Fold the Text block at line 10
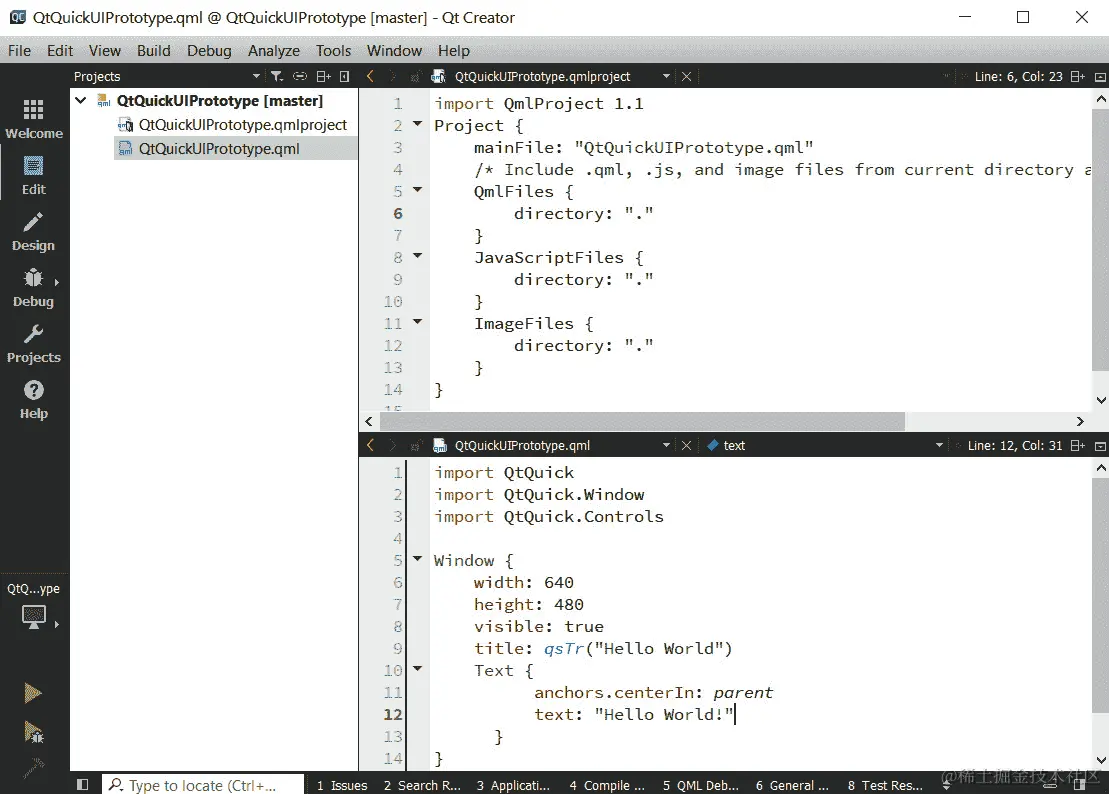The image size is (1109, 794). coord(417,668)
